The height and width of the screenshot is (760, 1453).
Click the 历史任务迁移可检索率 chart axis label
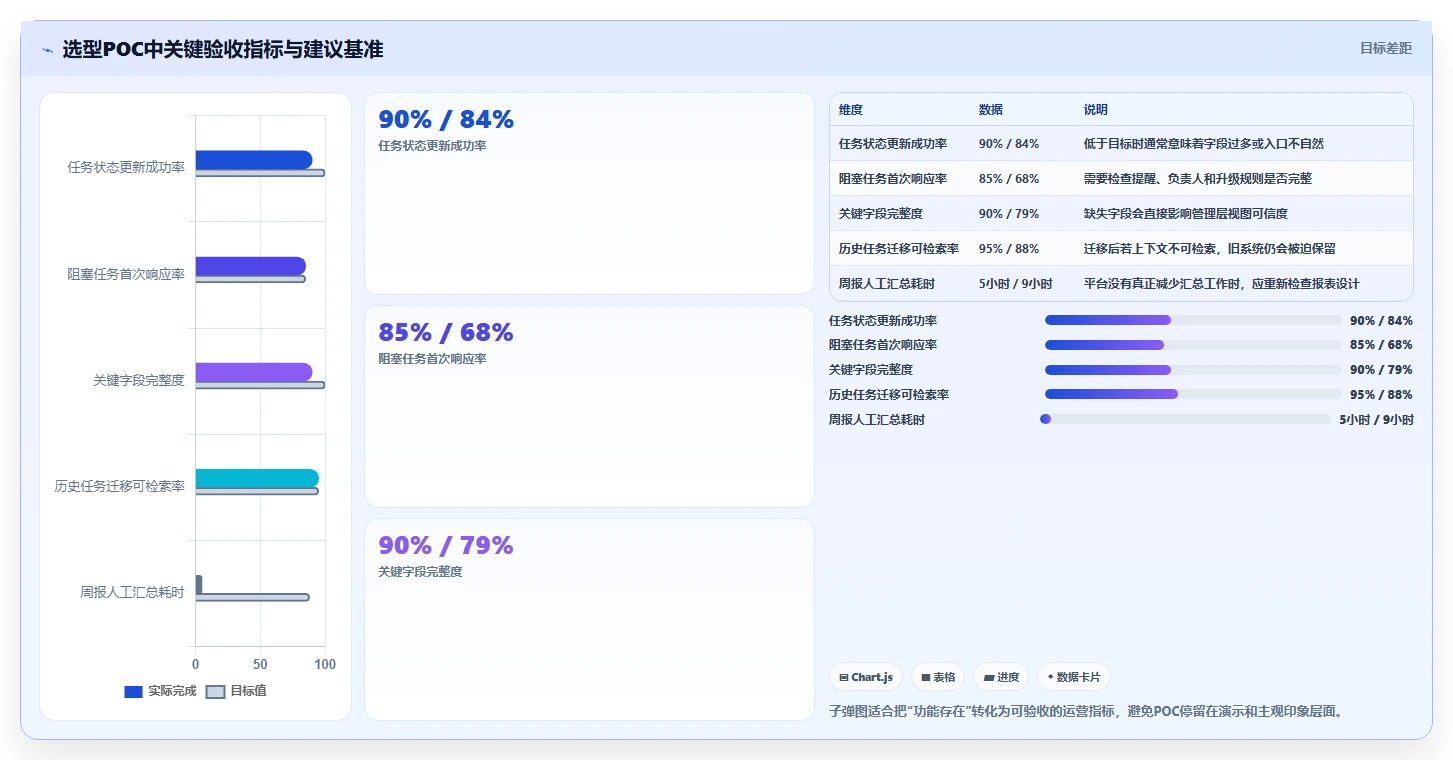pyautogui.click(x=119, y=486)
